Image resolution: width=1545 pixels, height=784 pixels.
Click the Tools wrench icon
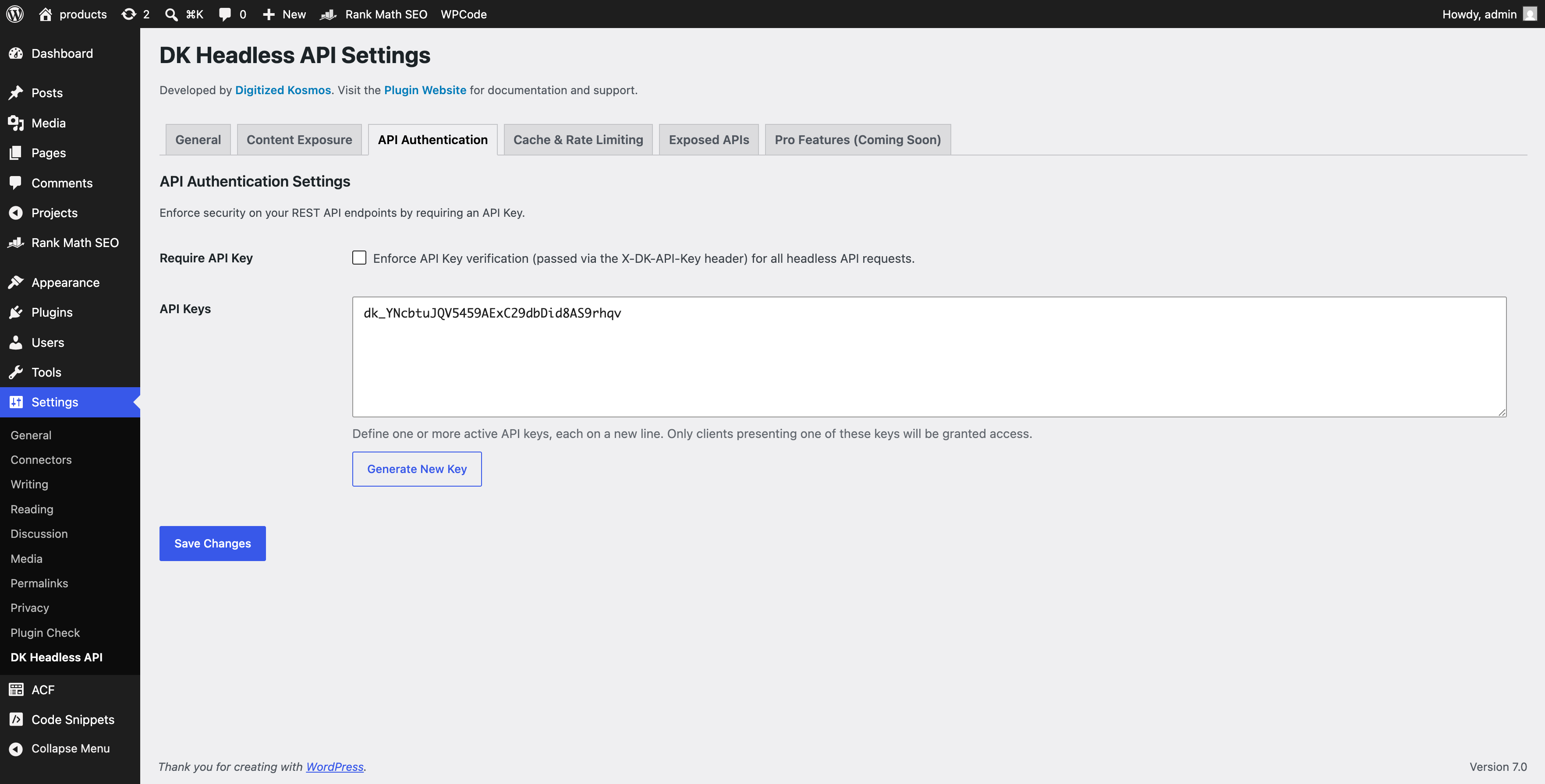tap(16, 372)
